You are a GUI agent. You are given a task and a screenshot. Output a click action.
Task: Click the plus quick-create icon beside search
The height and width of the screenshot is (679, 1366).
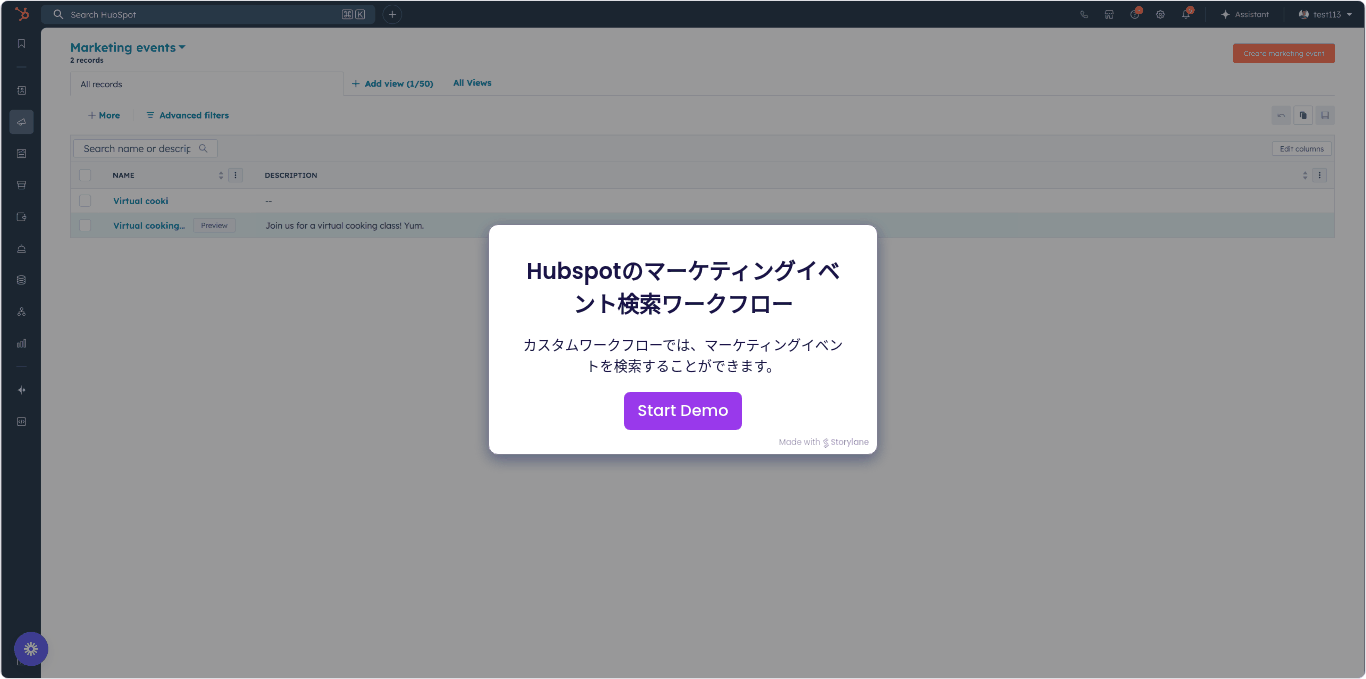tap(392, 15)
